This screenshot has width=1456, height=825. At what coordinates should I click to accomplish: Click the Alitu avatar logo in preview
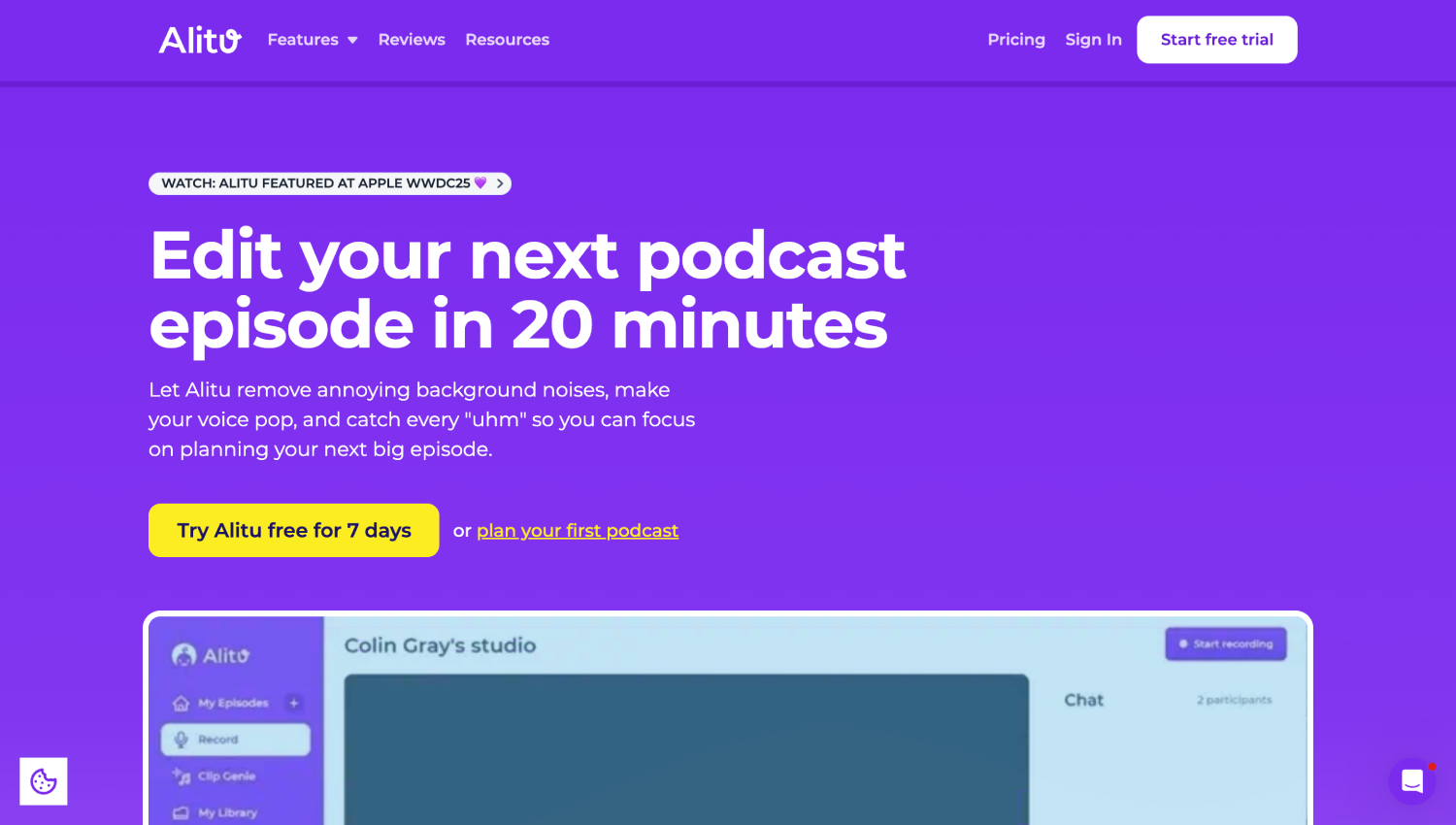pyautogui.click(x=183, y=656)
